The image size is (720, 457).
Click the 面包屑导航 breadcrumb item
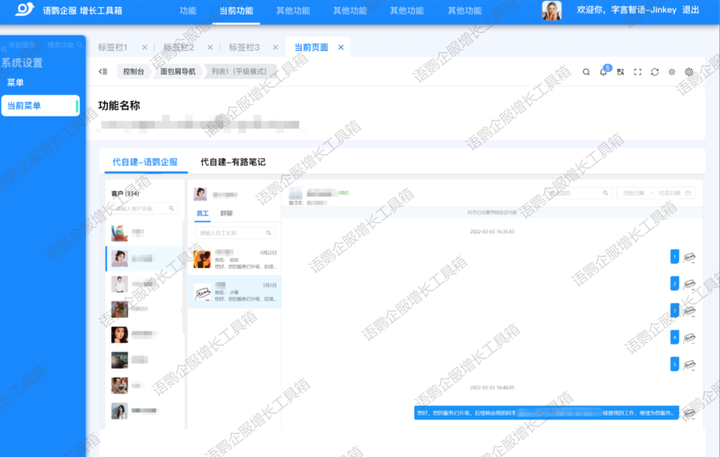tap(178, 72)
